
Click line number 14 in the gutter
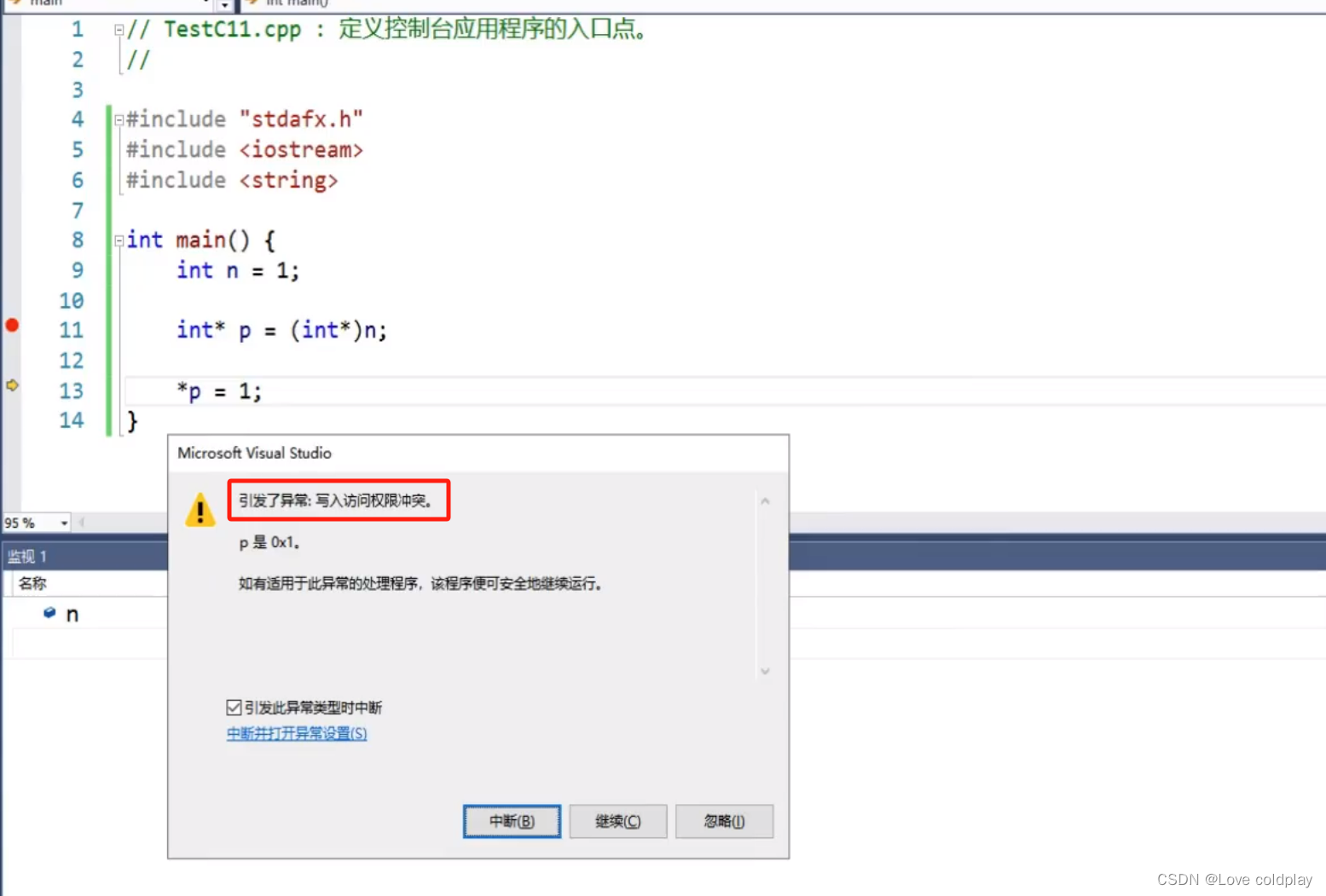point(72,420)
